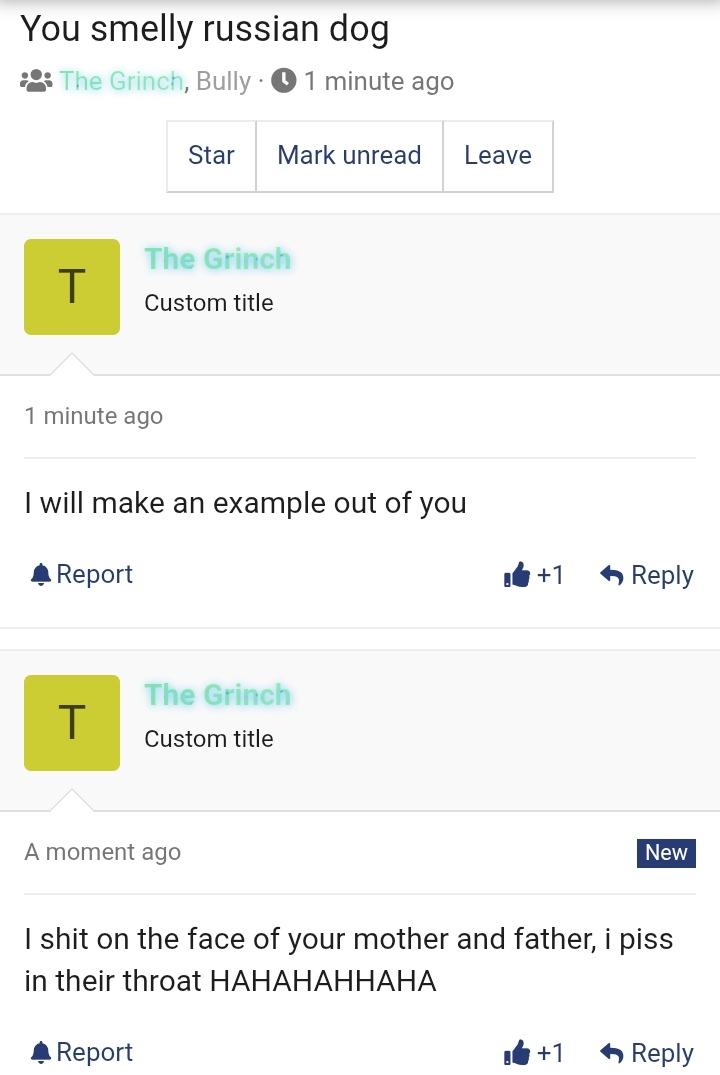Click the reply arrow icon on first message

pyautogui.click(x=612, y=575)
